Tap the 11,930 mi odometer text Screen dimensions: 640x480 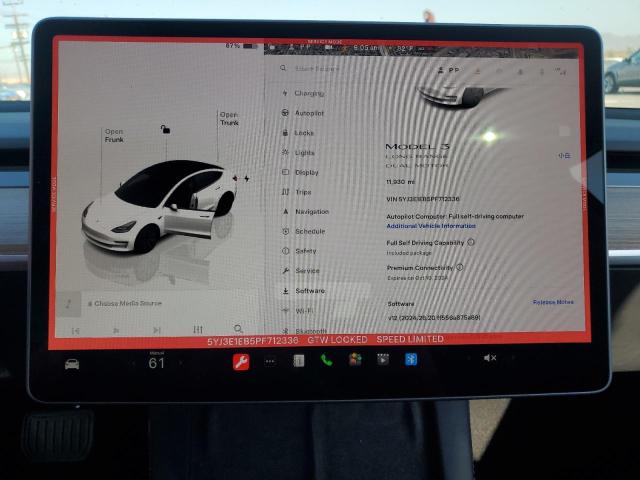pos(400,182)
